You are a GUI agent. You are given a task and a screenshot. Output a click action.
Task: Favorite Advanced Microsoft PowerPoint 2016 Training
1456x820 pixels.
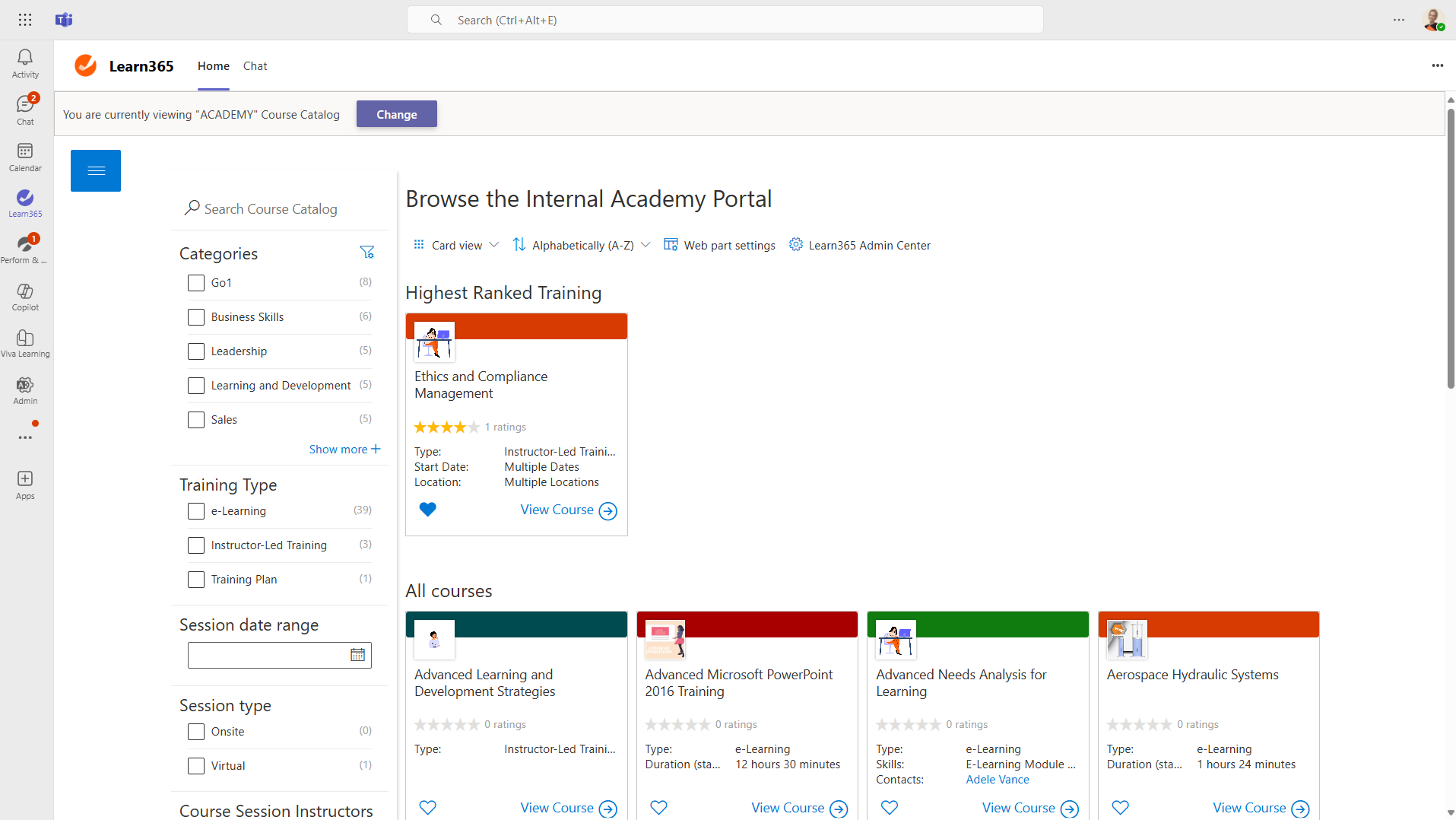click(658, 807)
